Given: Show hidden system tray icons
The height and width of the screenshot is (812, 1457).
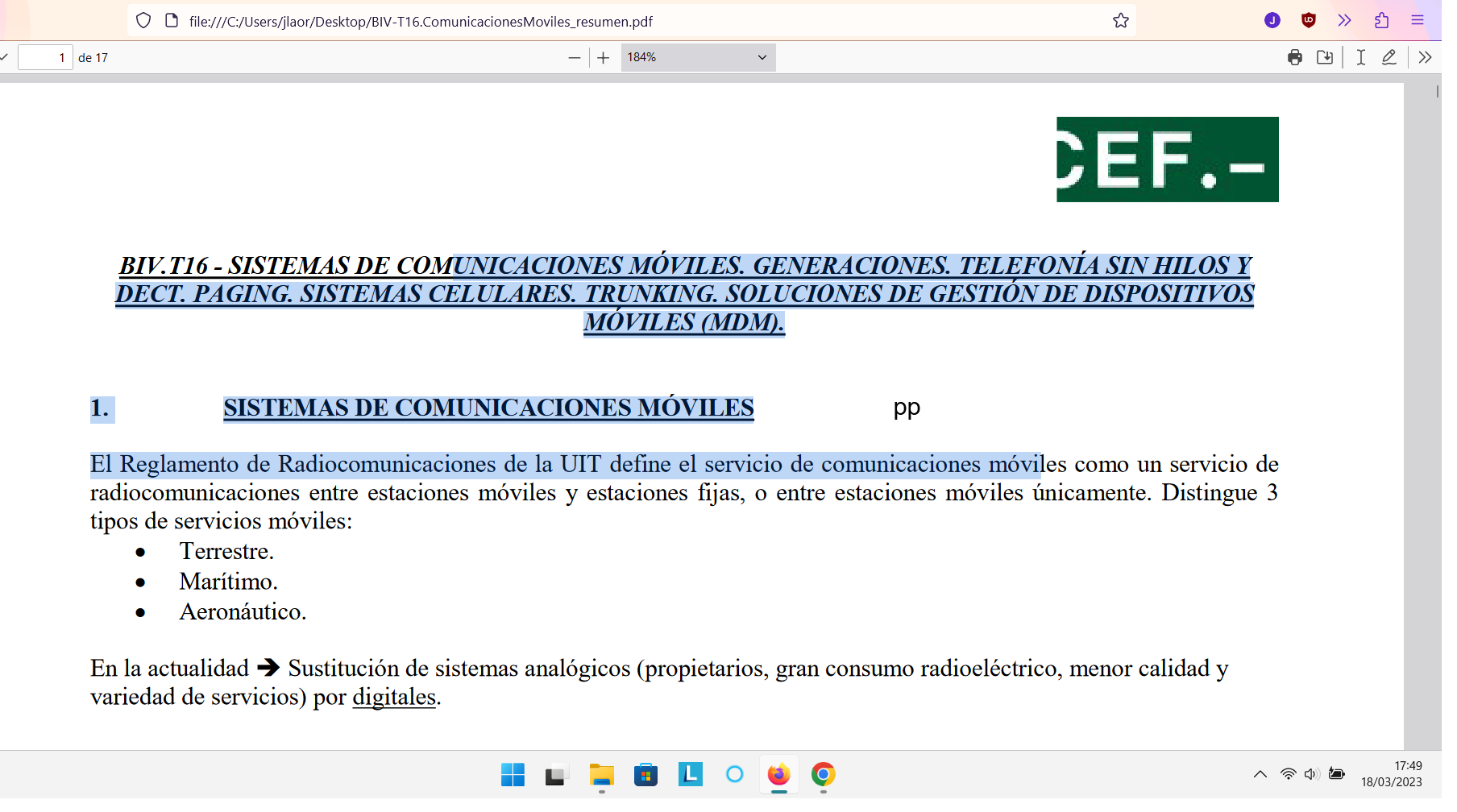Looking at the screenshot, I should (x=1260, y=774).
